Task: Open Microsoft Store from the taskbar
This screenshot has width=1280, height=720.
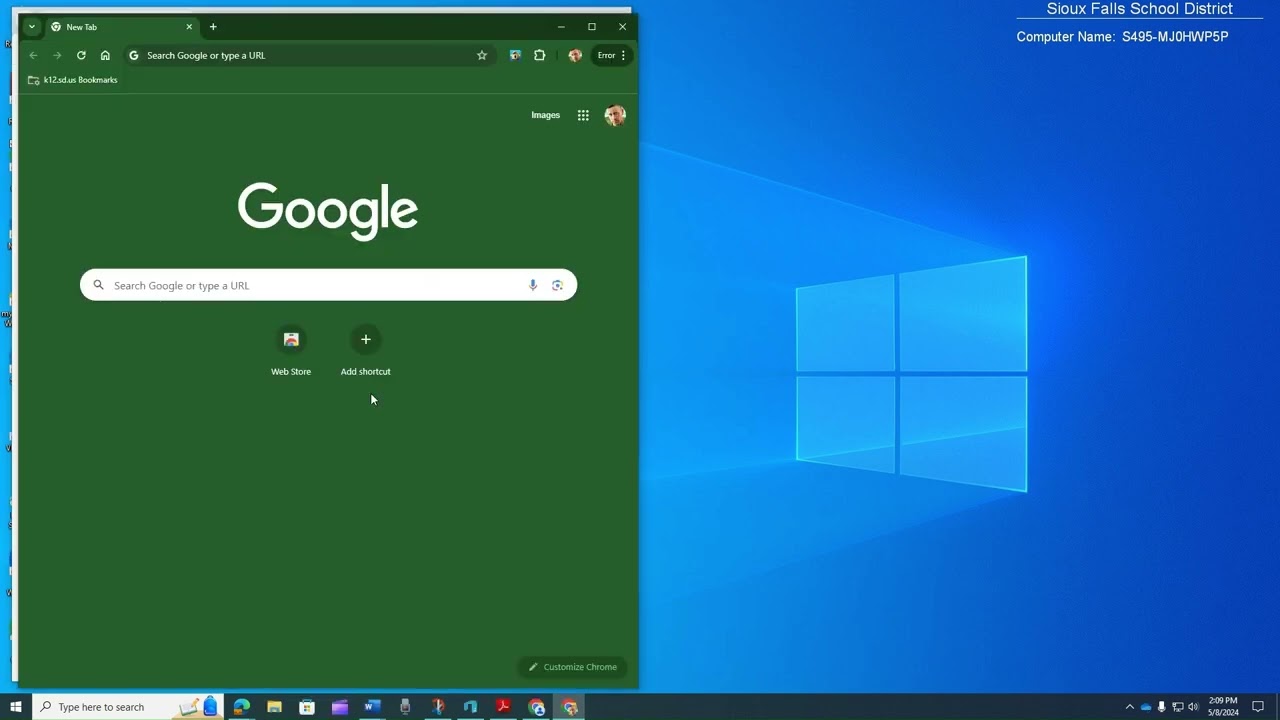Action: (x=307, y=707)
